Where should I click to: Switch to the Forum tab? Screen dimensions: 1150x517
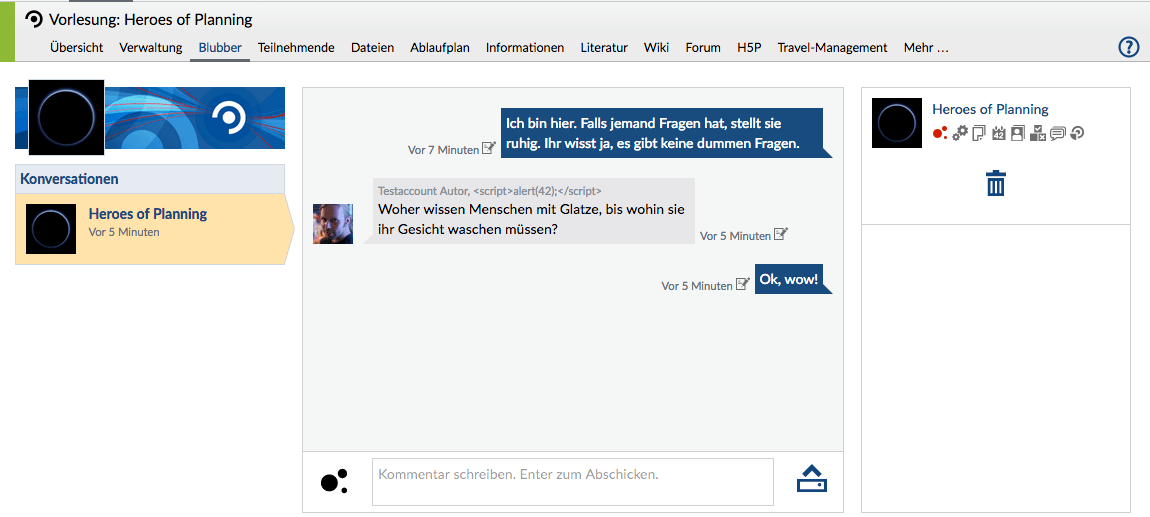click(x=703, y=48)
